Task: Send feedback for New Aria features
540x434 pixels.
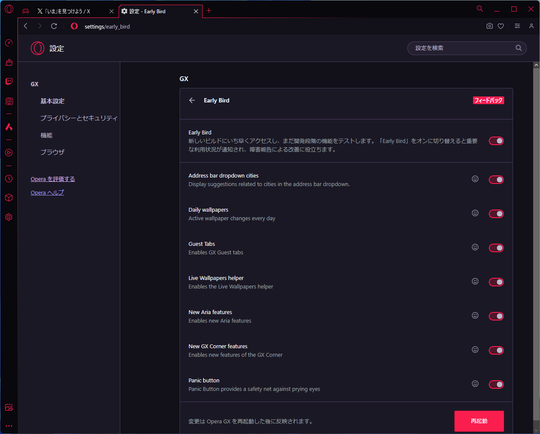Action: pos(475,316)
